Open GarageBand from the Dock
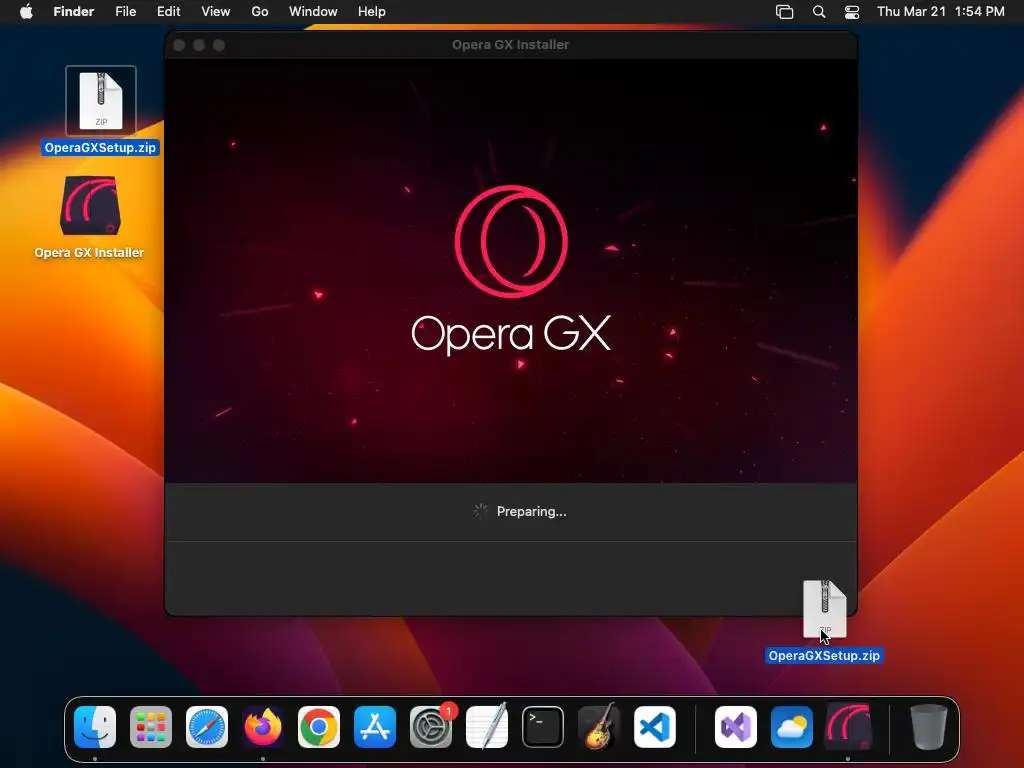This screenshot has width=1024, height=768. point(599,726)
